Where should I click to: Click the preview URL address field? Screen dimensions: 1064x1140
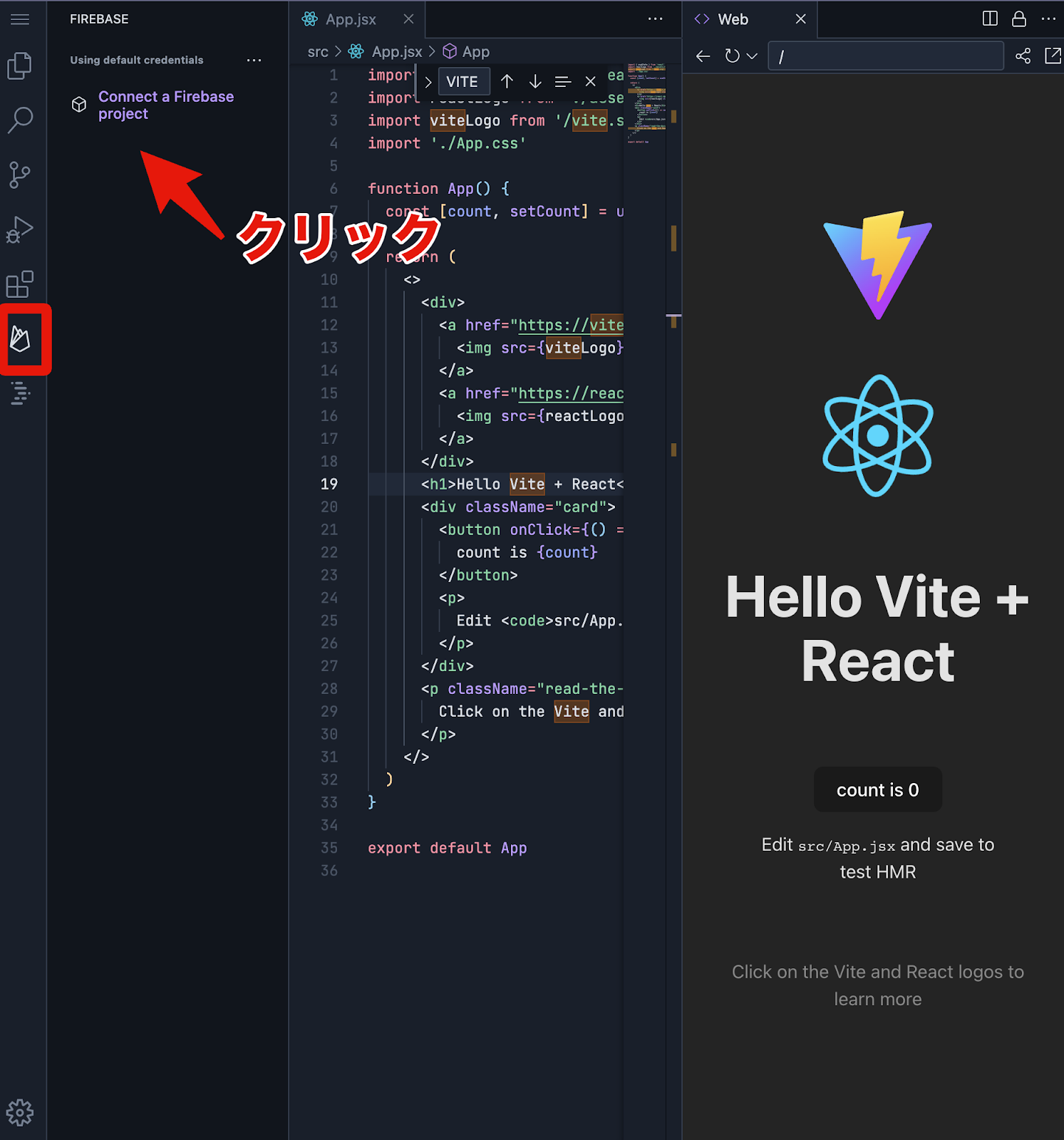886,56
